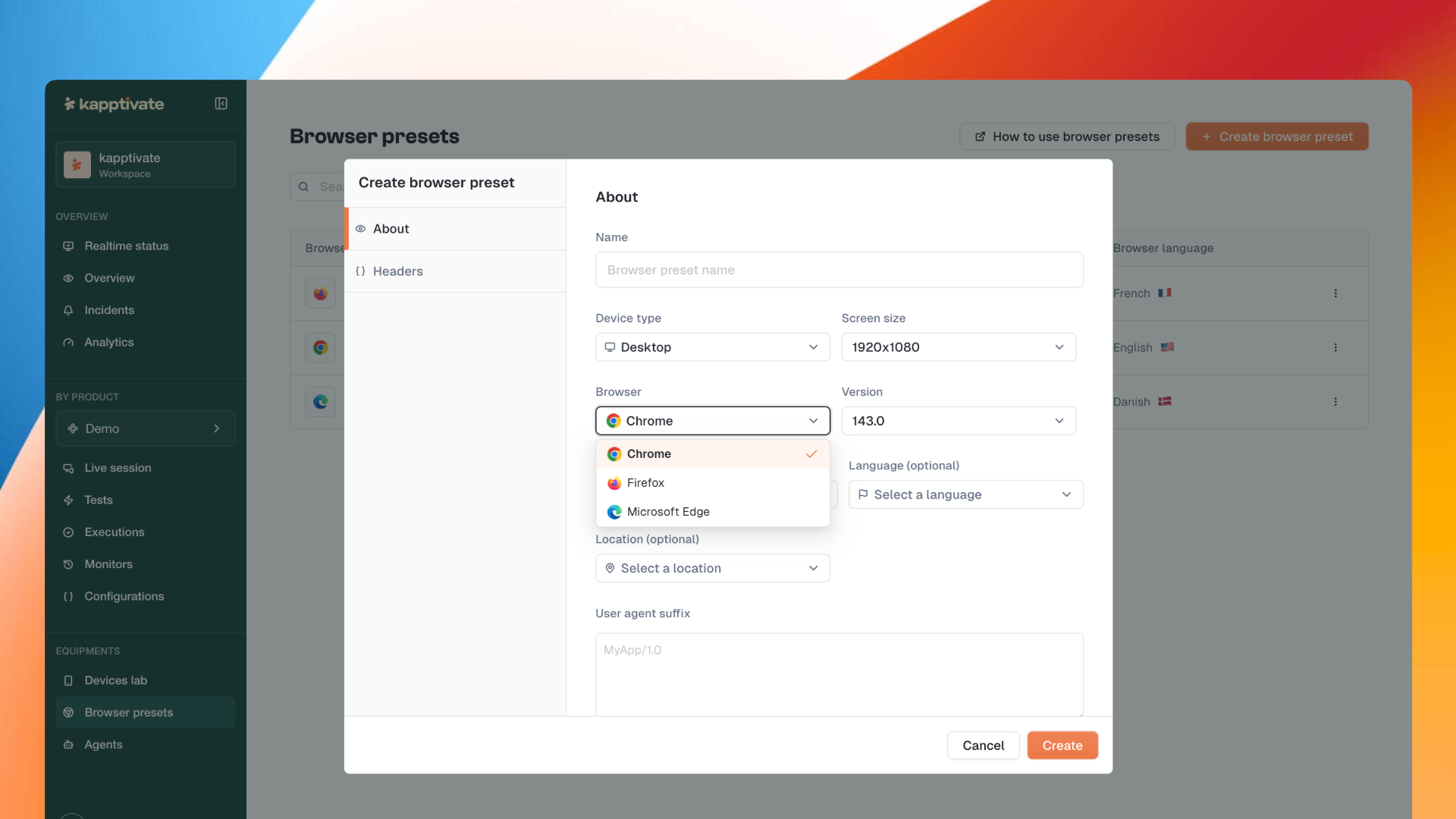Click the kapptivate workspace avatar
The width and height of the screenshot is (1456, 819).
tap(77, 165)
